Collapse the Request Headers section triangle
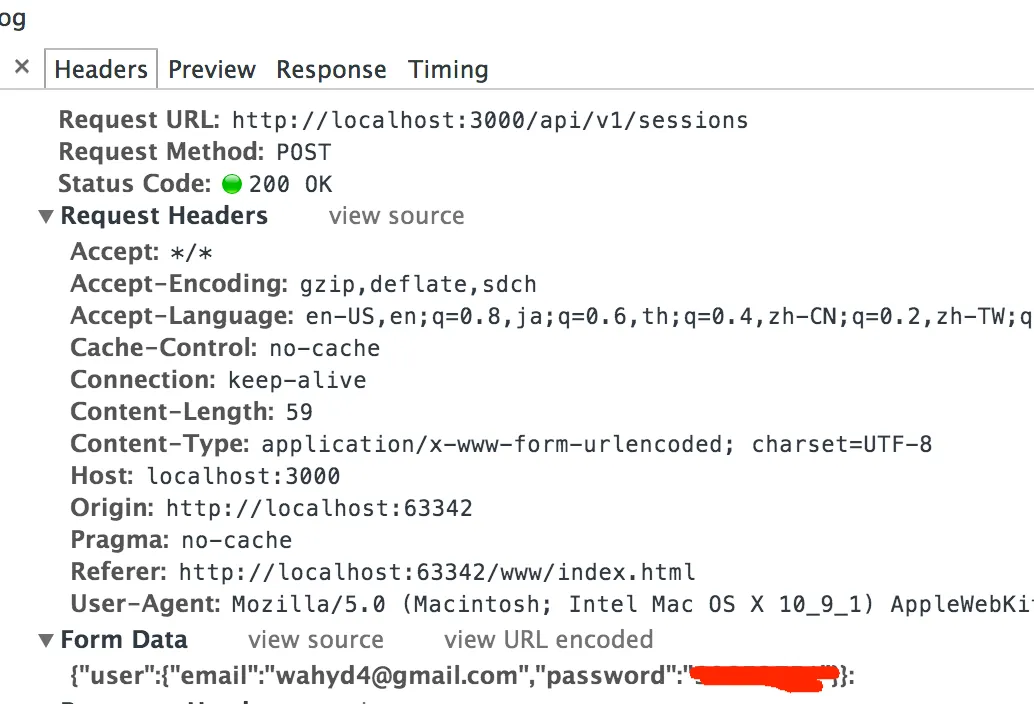 46,216
